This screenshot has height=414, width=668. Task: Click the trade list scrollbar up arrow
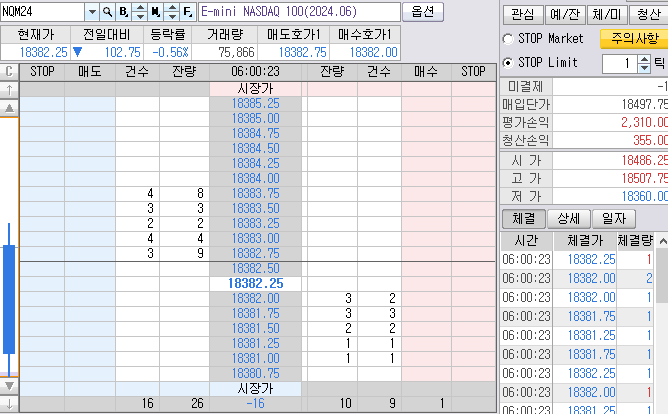tap(662, 242)
